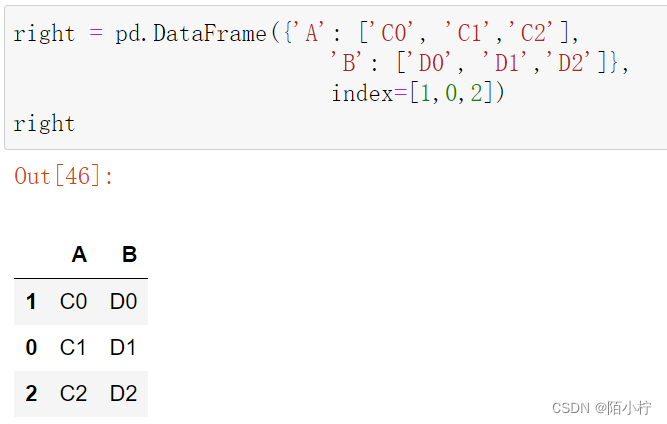Click row index 0 in the table
This screenshot has width=667, height=424.
coord(31,348)
